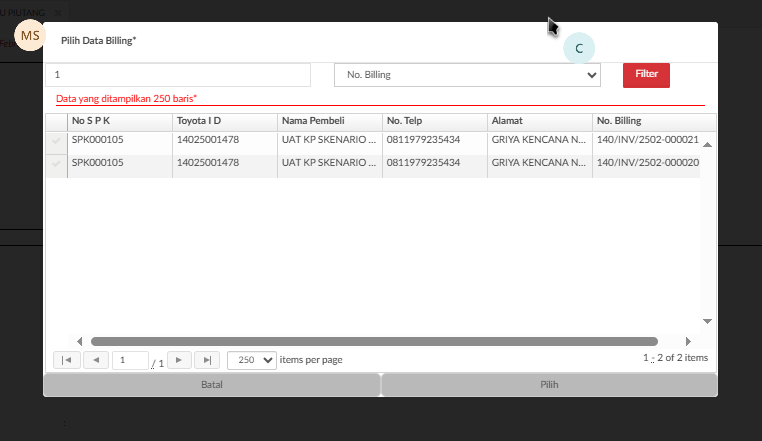Screen dimensions: 762x441
Task: Click the horizontal scrollbar left arrow
Action: tap(80, 341)
